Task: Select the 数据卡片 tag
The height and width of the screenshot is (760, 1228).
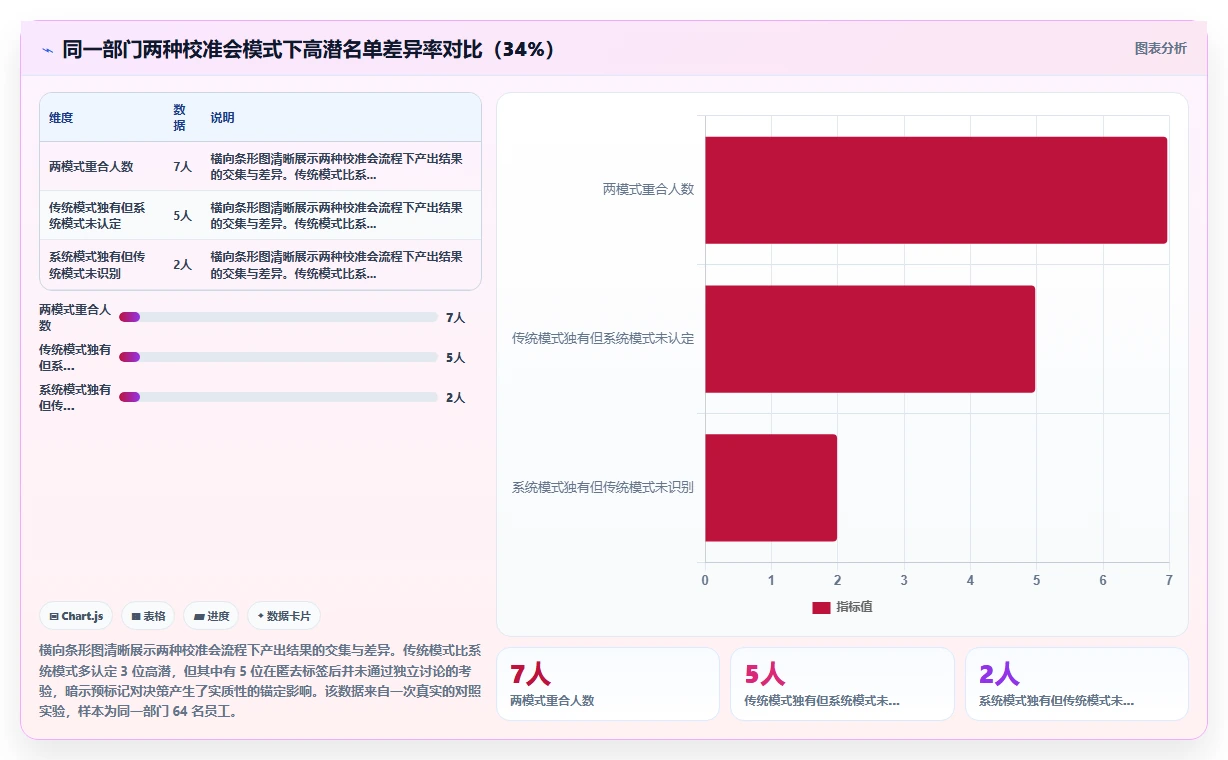Action: tap(284, 616)
